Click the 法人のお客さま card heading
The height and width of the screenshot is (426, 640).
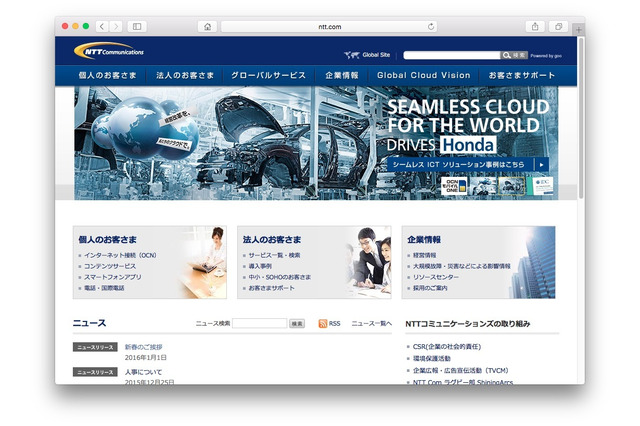coord(272,240)
